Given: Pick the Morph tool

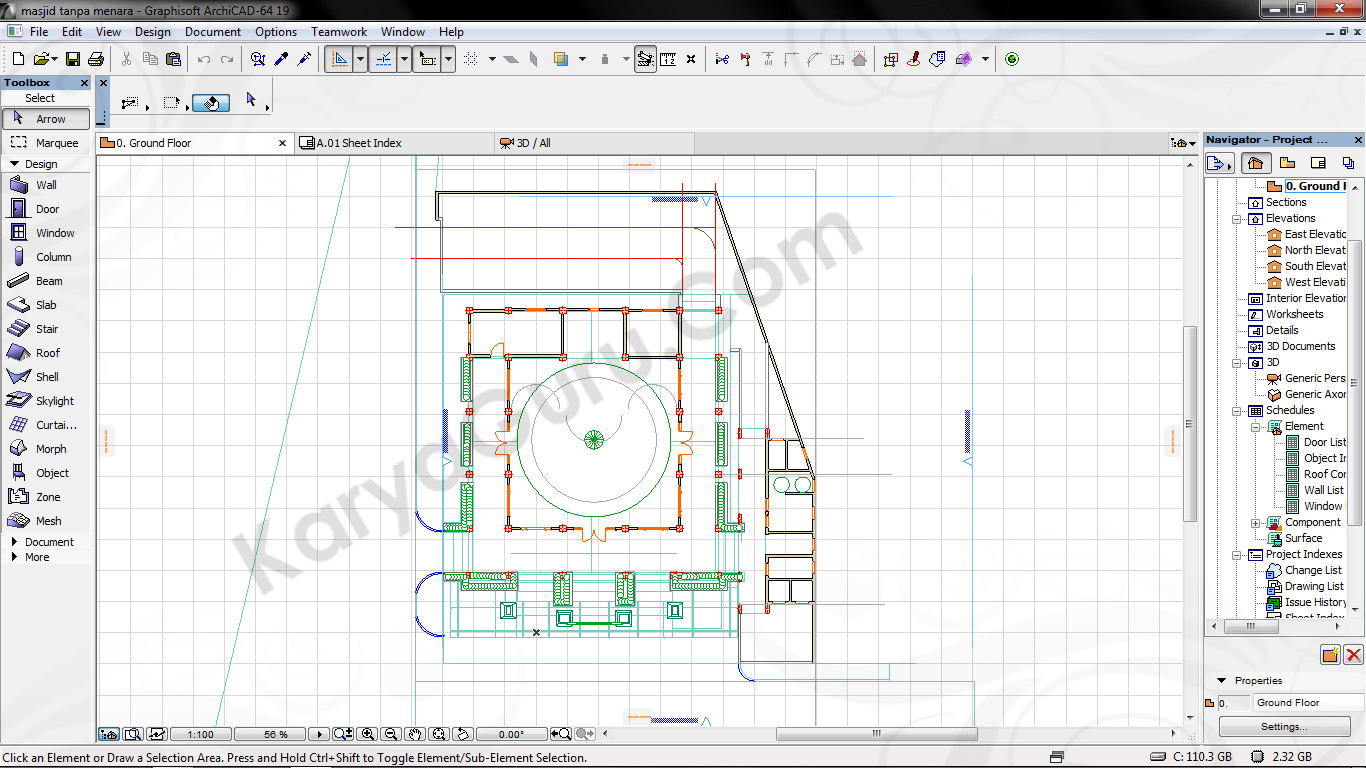Looking at the screenshot, I should coord(50,449).
